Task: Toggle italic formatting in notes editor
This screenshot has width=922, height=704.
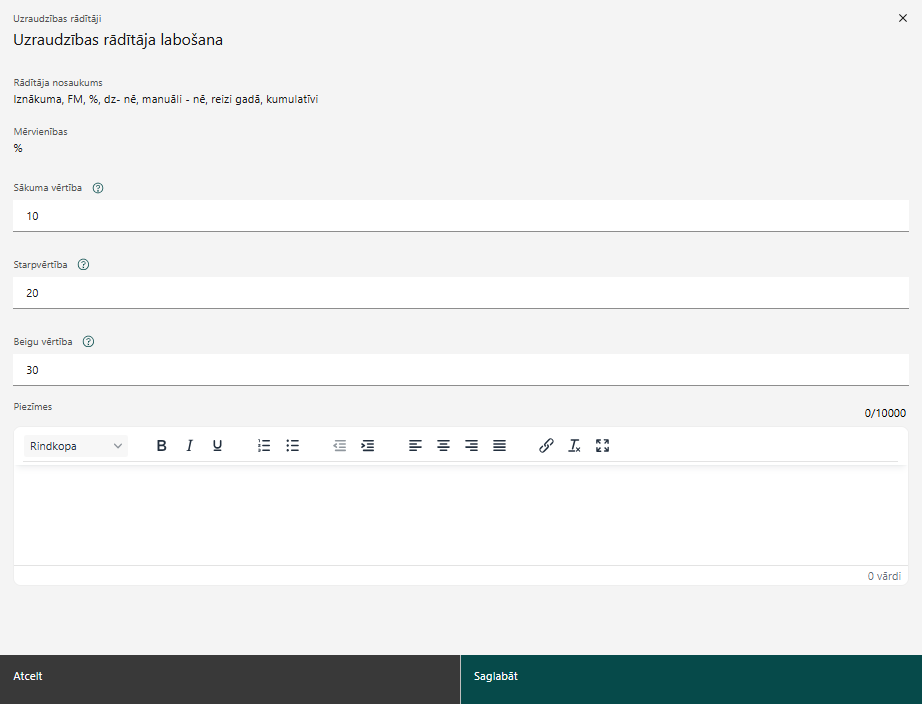Action: 189,446
